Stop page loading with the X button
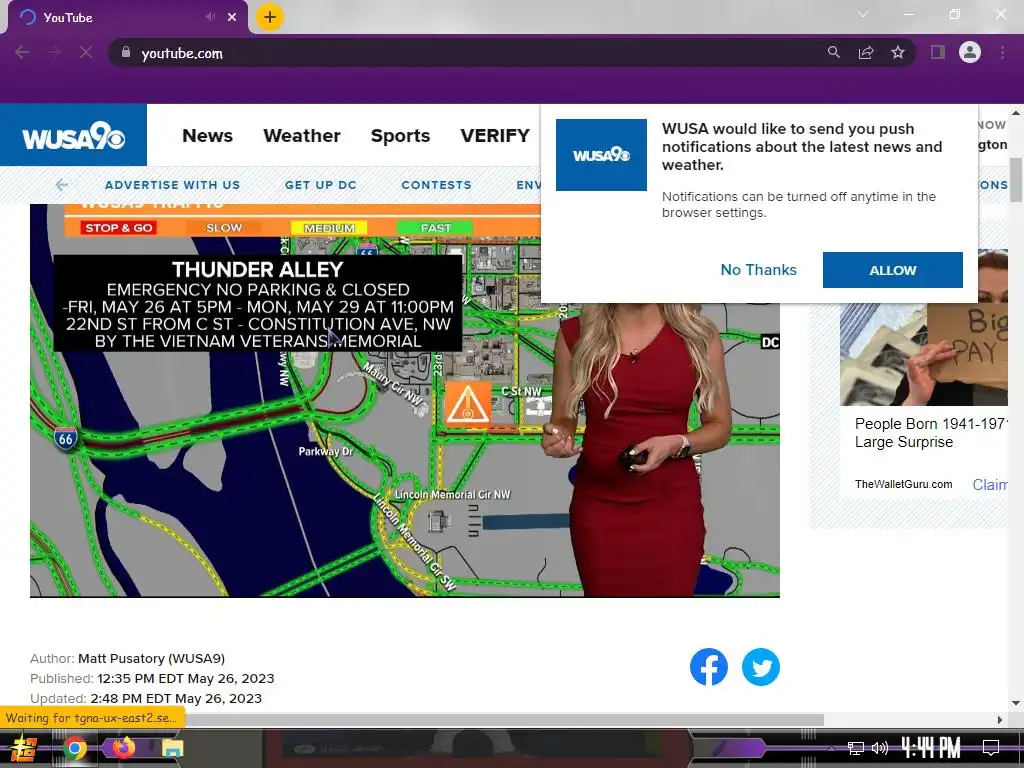Viewport: 1024px width, 768px height. pos(86,52)
